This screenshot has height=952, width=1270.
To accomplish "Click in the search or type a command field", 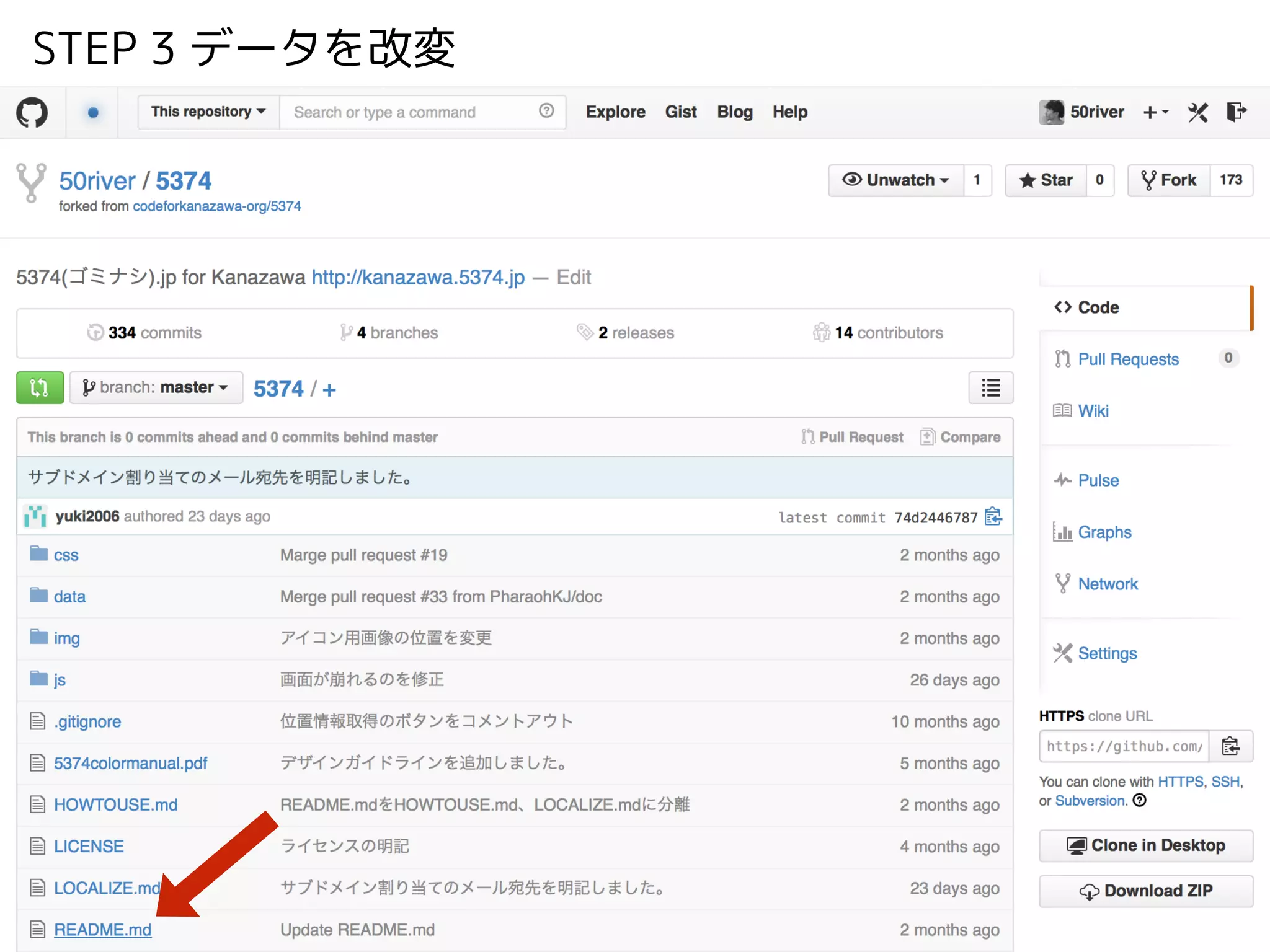I will pyautogui.click(x=422, y=112).
